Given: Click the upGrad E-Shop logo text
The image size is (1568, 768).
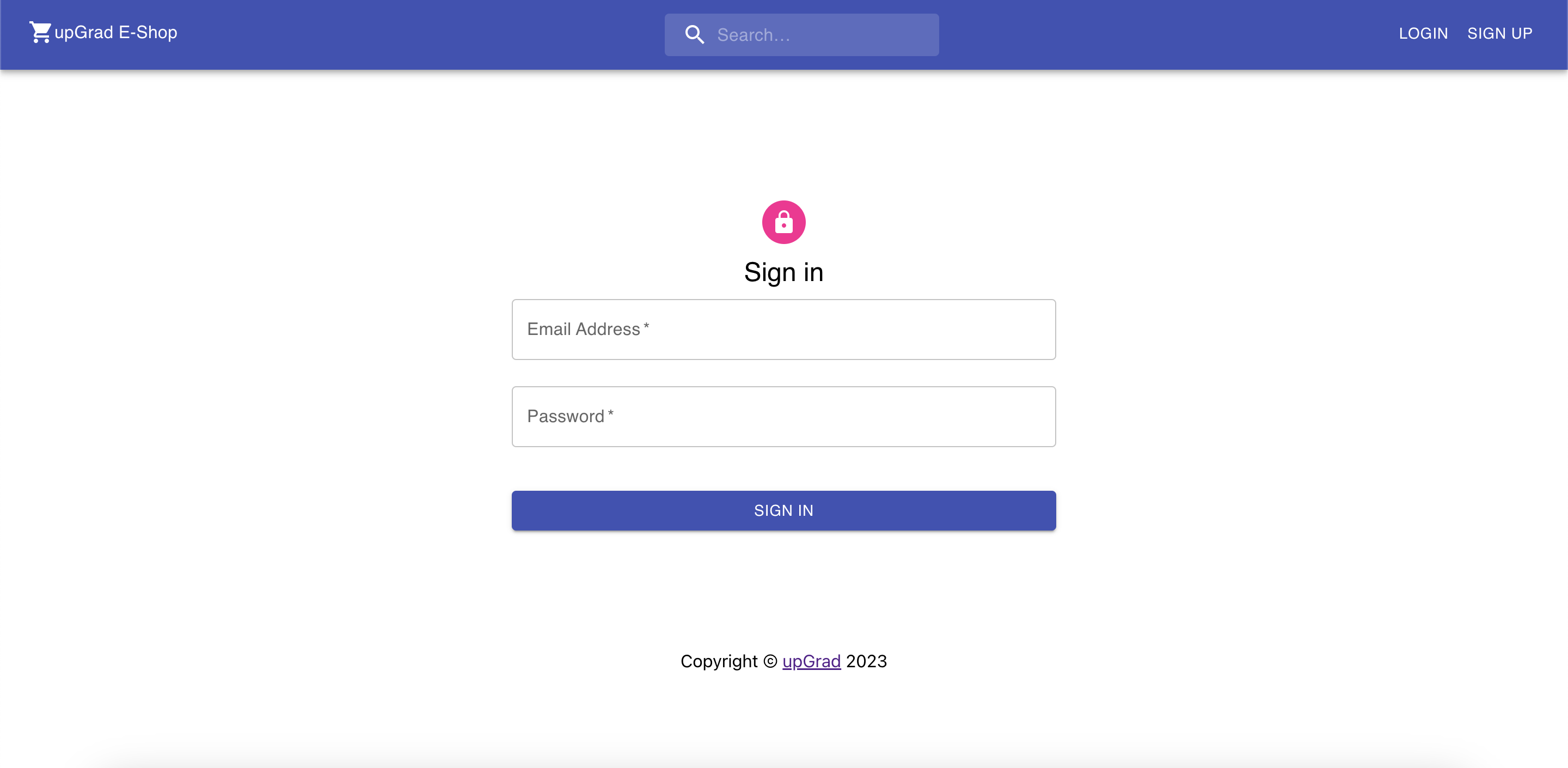Looking at the screenshot, I should (115, 32).
